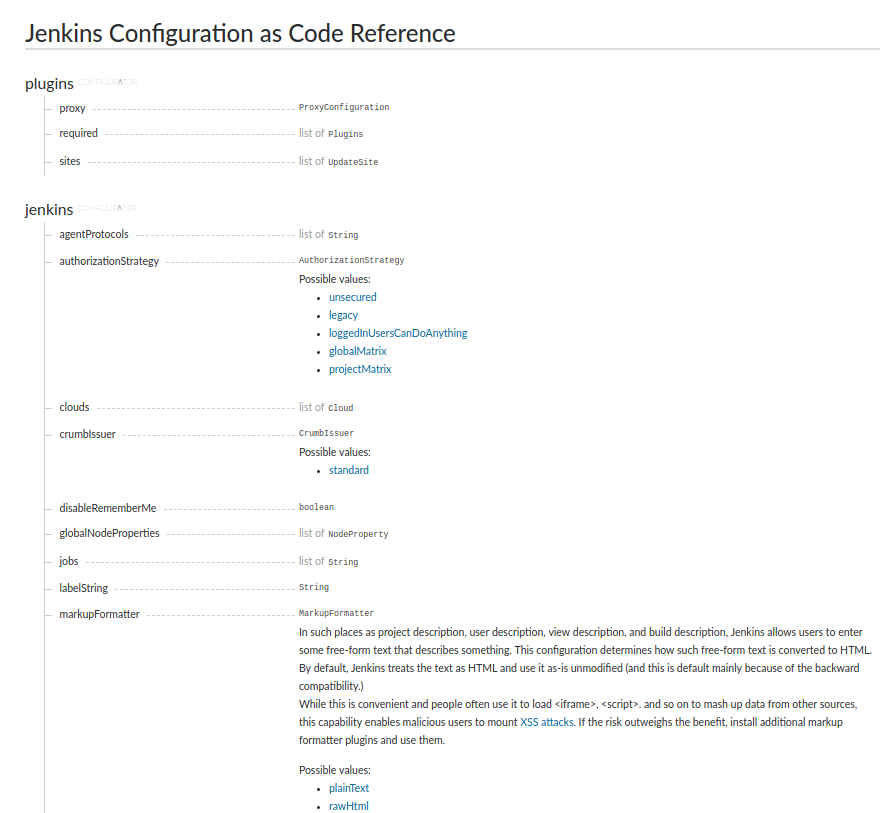Click the NodeProperty type text
This screenshot has height=813, width=886.
(358, 534)
